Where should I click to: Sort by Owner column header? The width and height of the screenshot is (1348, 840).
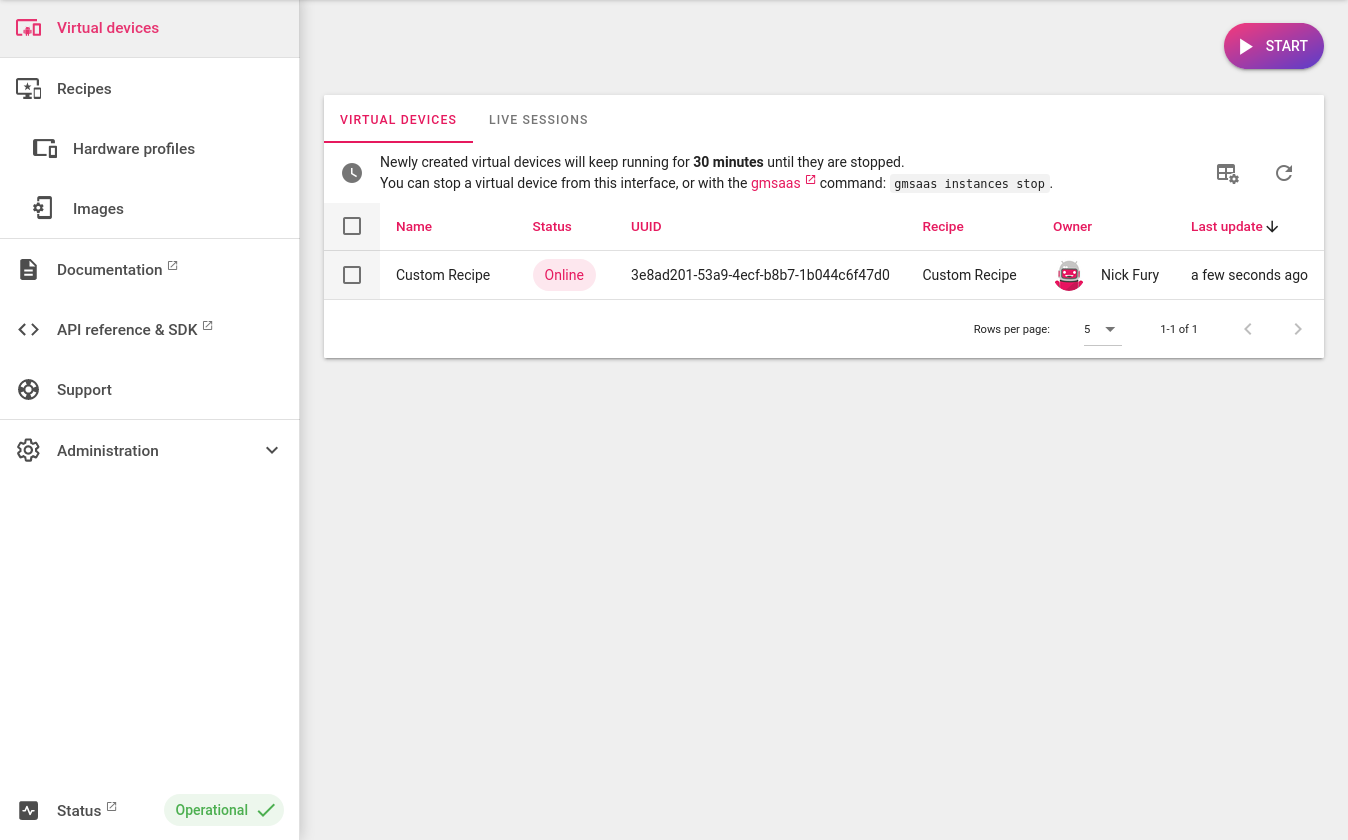(1072, 227)
